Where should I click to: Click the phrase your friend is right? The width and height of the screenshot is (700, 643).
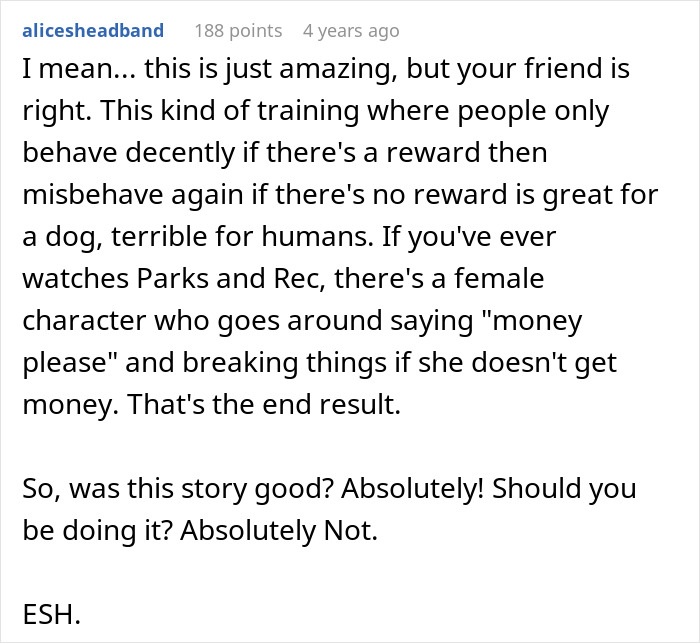click(326, 89)
